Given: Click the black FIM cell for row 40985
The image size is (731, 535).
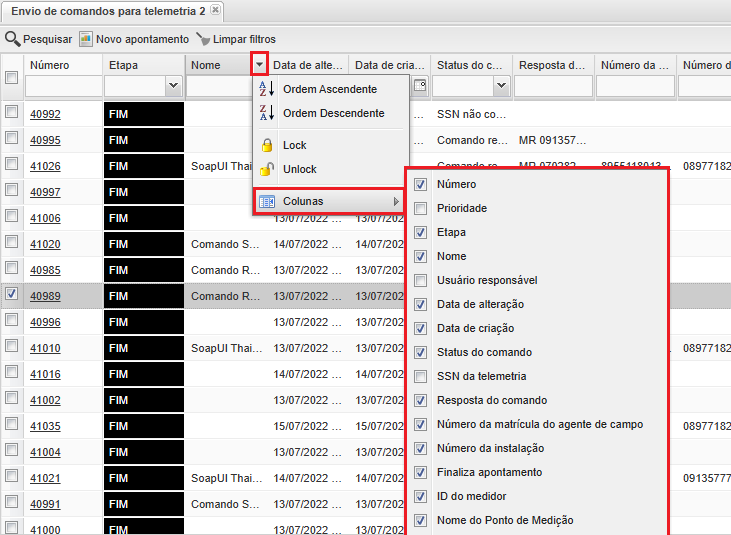Looking at the screenshot, I should [x=144, y=270].
